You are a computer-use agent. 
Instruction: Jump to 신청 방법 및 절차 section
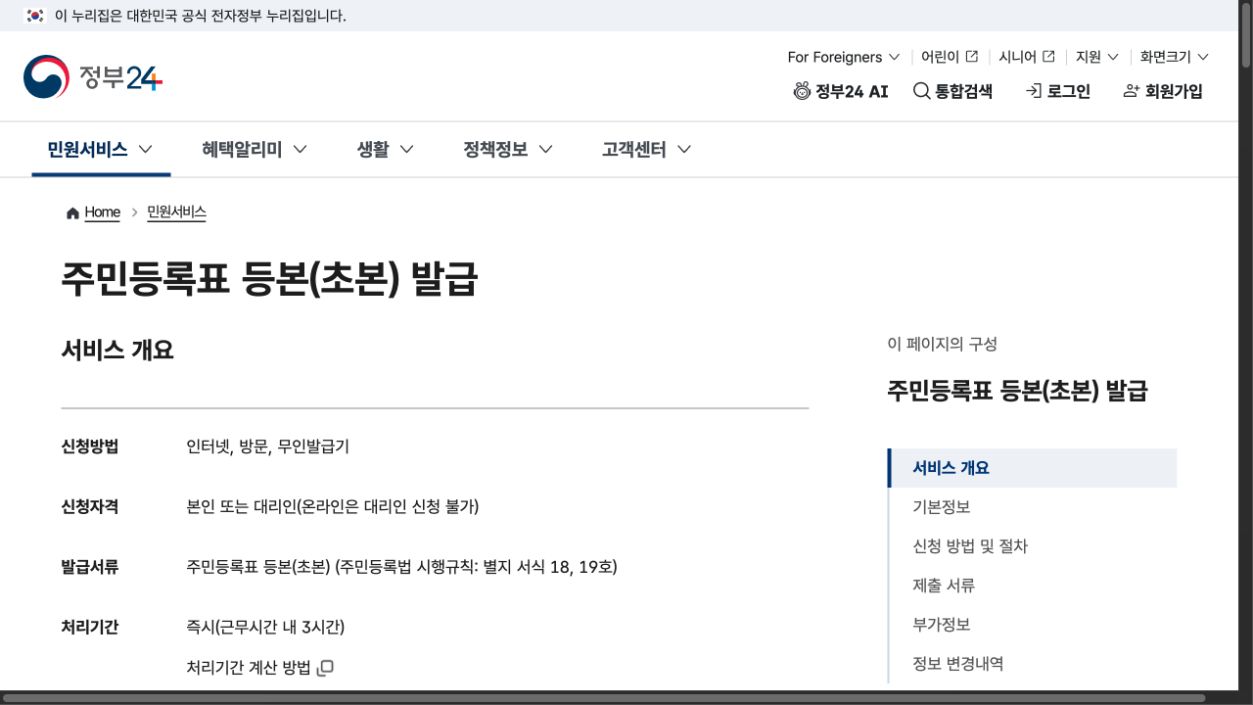(x=970, y=546)
